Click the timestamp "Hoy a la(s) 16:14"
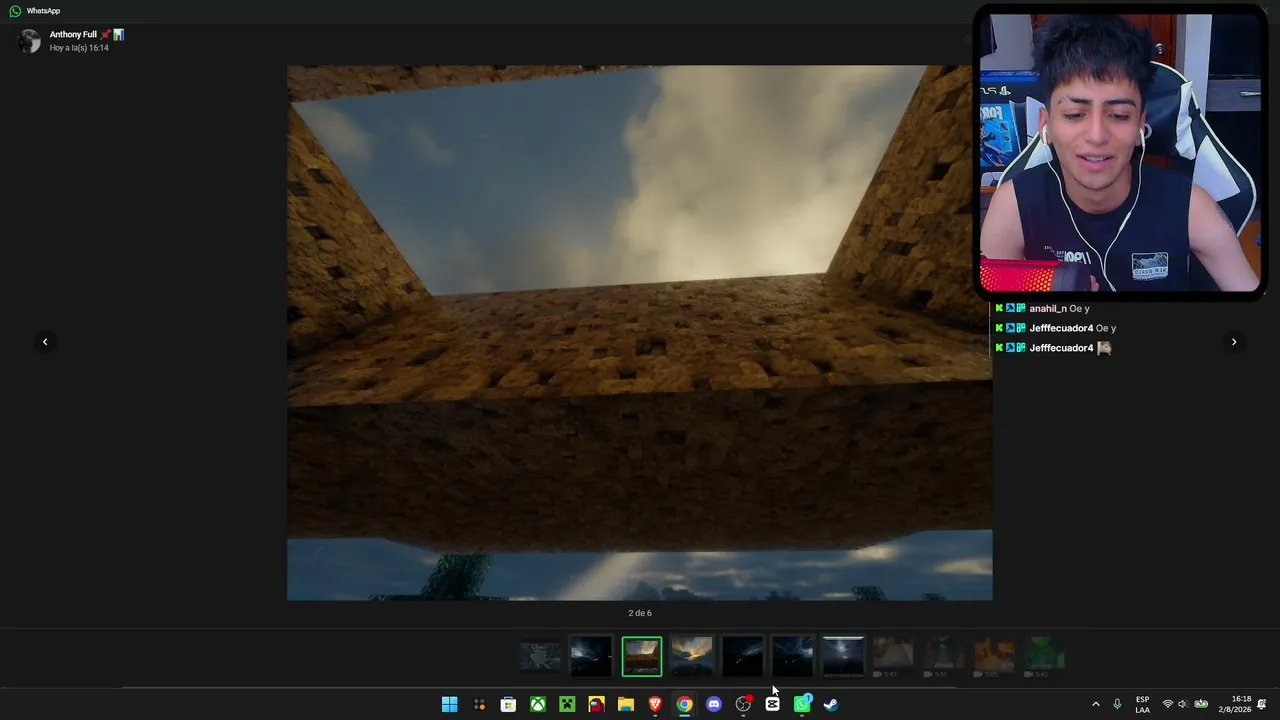 [x=79, y=48]
